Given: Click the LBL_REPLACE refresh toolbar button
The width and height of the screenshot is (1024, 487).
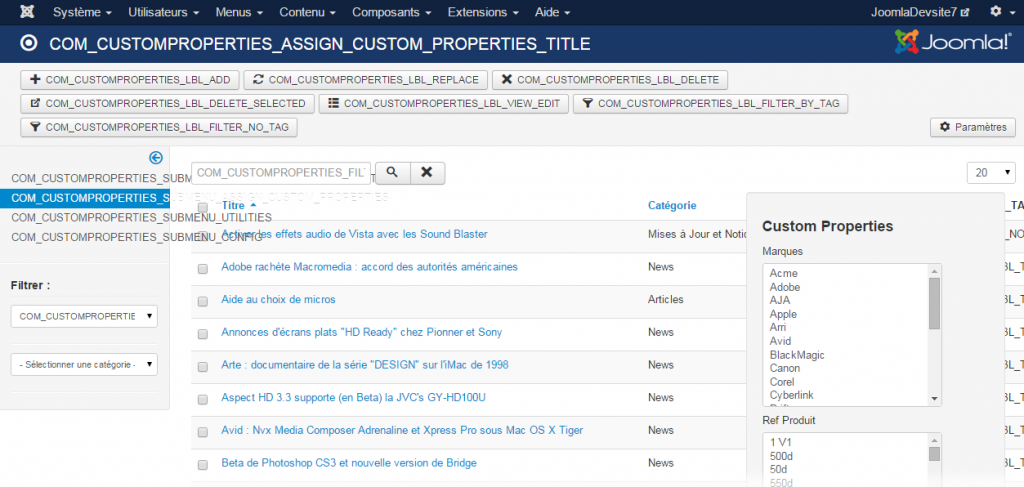Looking at the screenshot, I should pyautogui.click(x=366, y=80).
